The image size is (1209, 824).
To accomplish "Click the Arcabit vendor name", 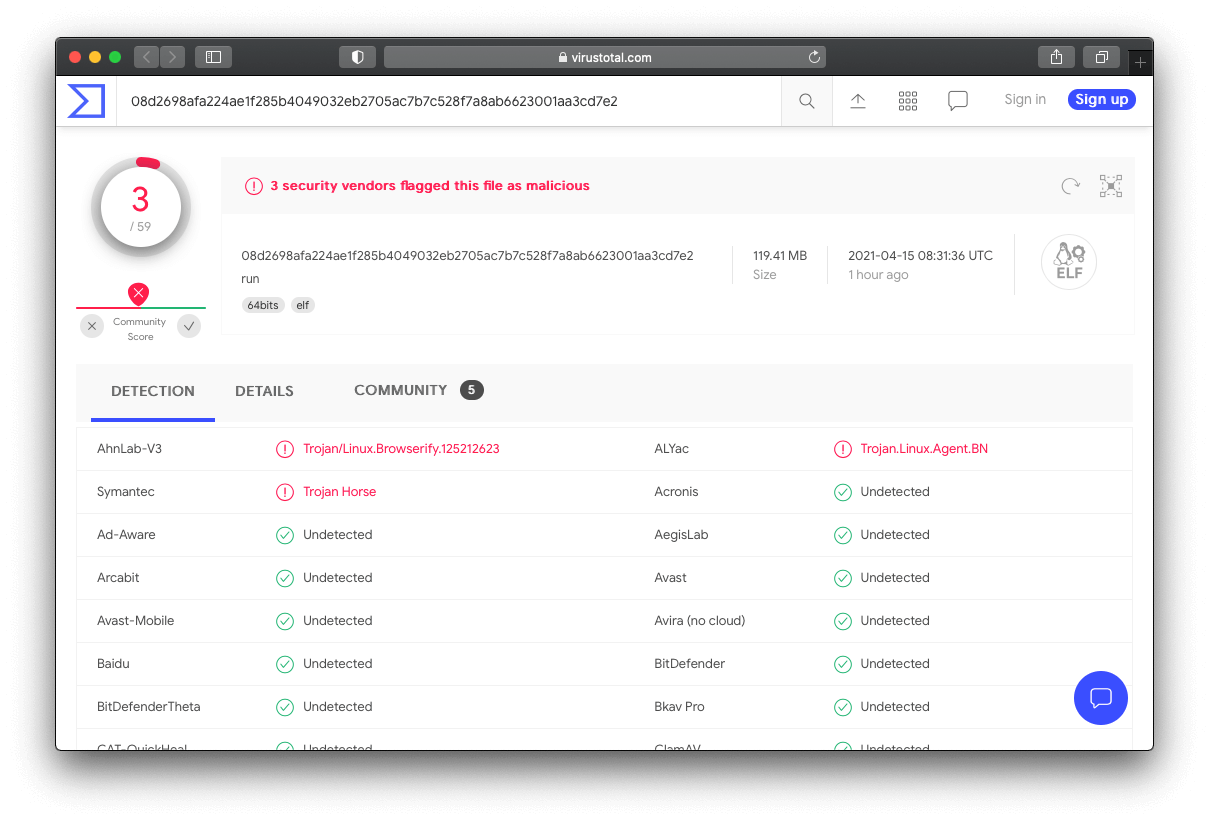I will tap(118, 578).
